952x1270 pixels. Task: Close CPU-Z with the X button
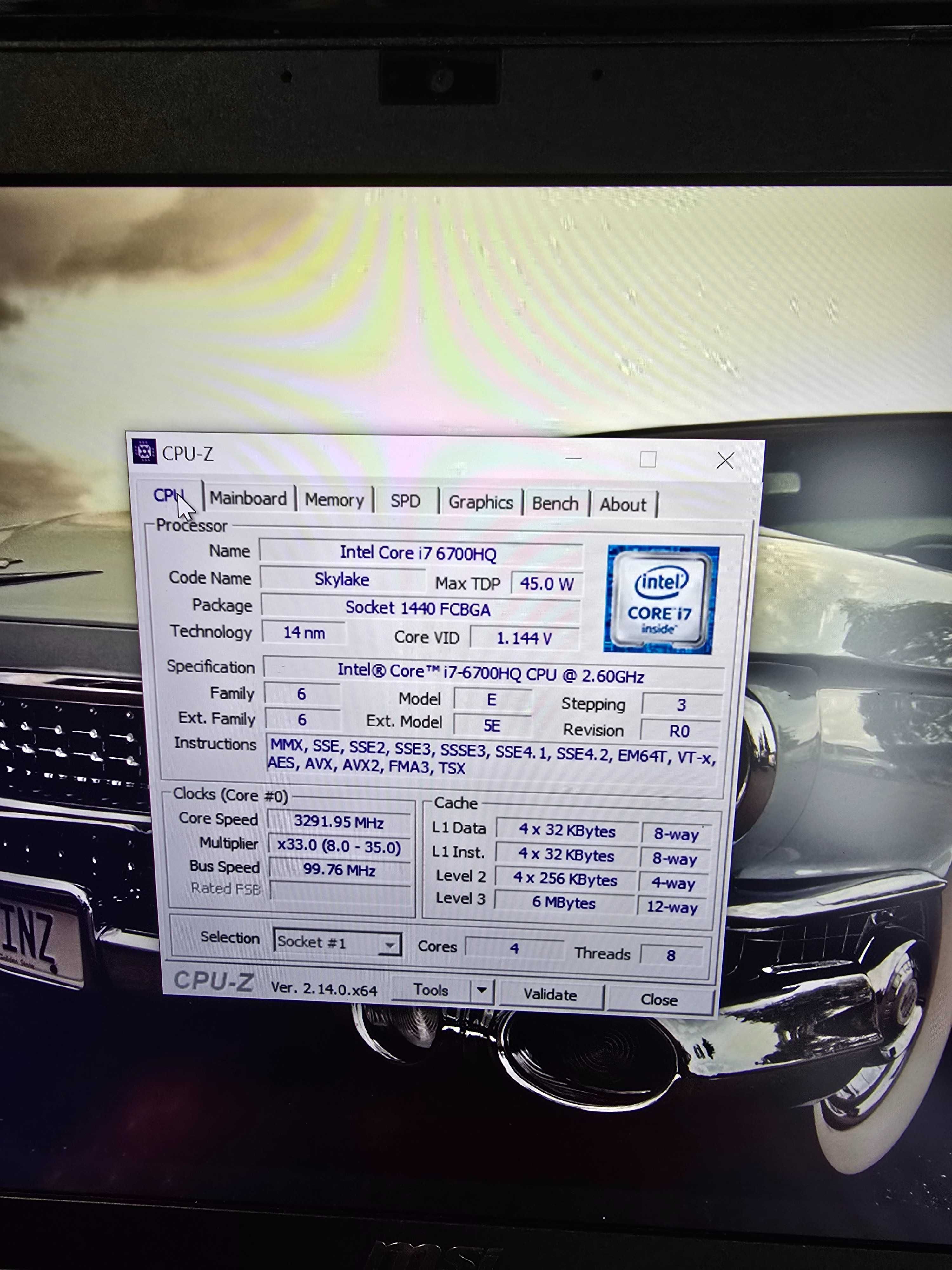tap(725, 460)
